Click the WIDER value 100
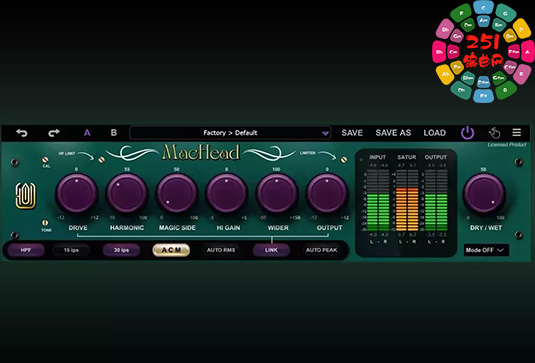 [x=276, y=169]
